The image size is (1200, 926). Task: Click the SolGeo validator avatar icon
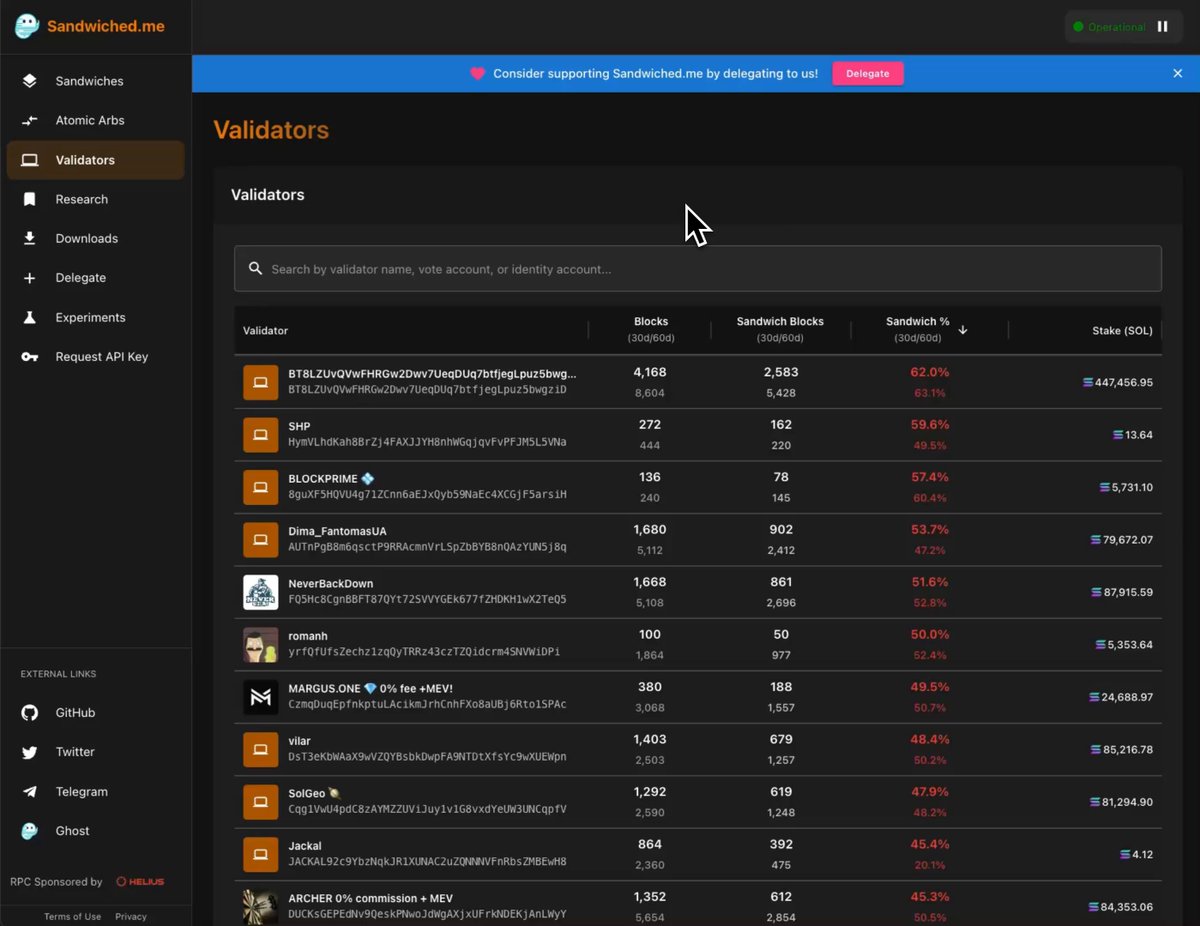tap(261, 802)
